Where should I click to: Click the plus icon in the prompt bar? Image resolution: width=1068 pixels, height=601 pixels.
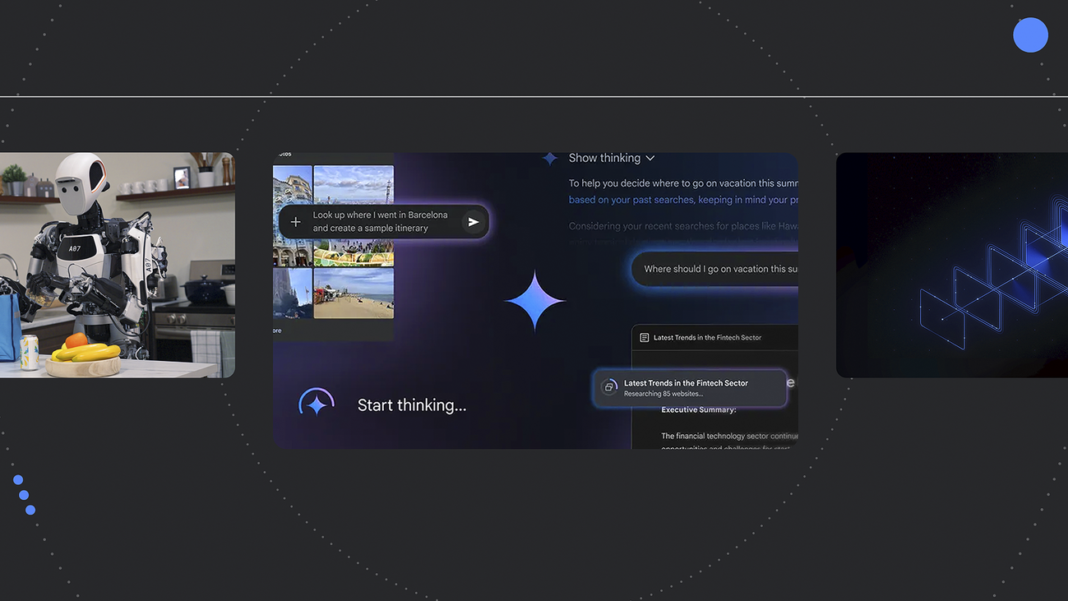[295, 221]
